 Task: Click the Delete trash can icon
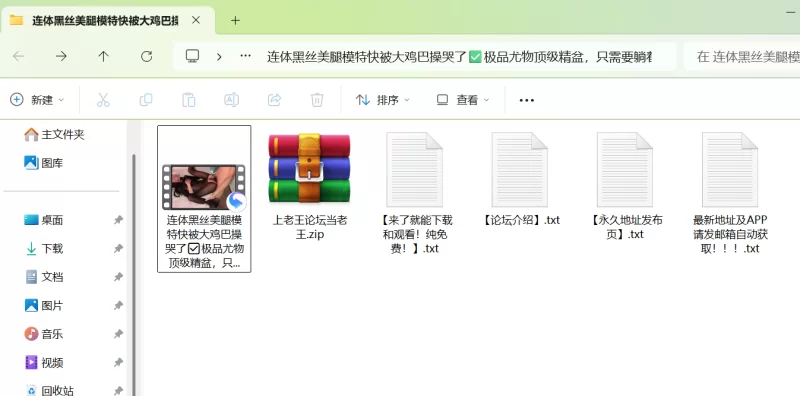[317, 100]
